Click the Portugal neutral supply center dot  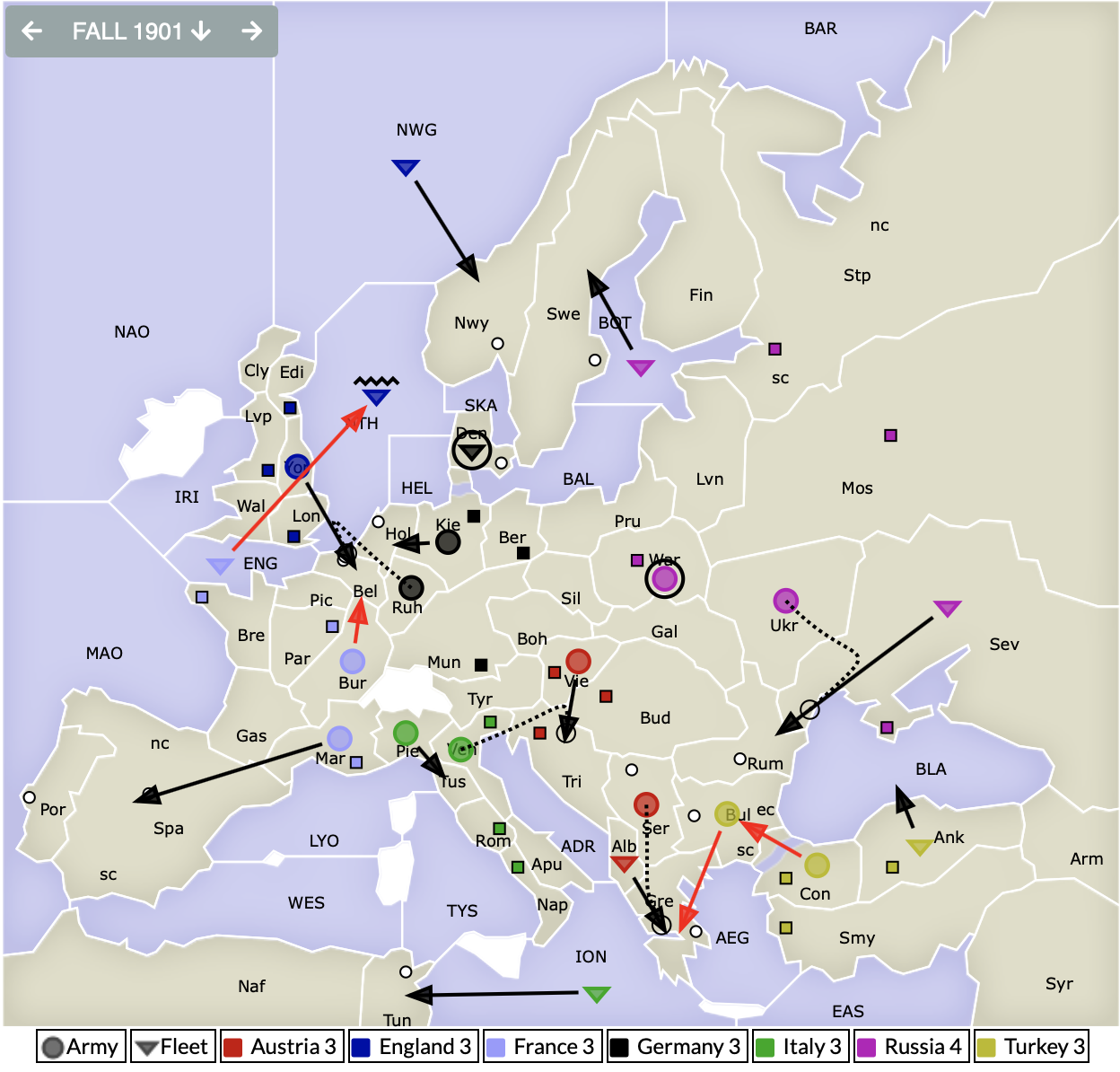point(30,797)
